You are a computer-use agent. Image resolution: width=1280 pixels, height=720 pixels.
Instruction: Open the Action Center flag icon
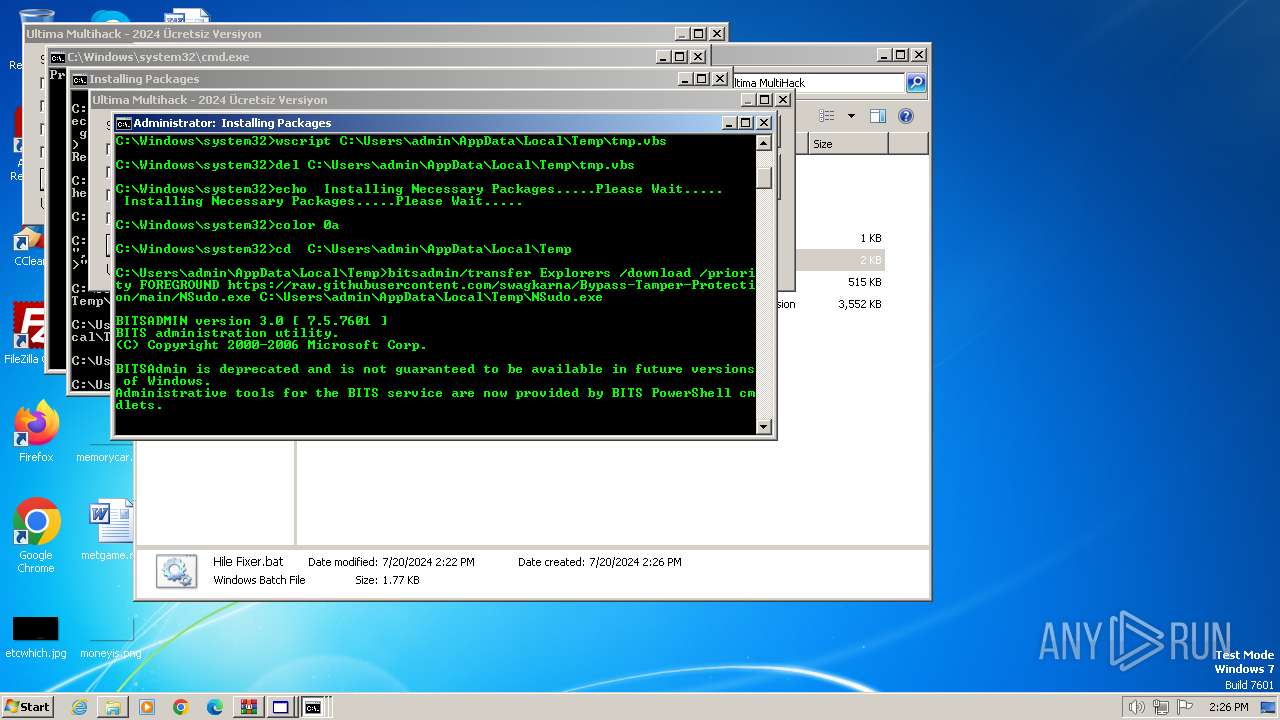1185,707
